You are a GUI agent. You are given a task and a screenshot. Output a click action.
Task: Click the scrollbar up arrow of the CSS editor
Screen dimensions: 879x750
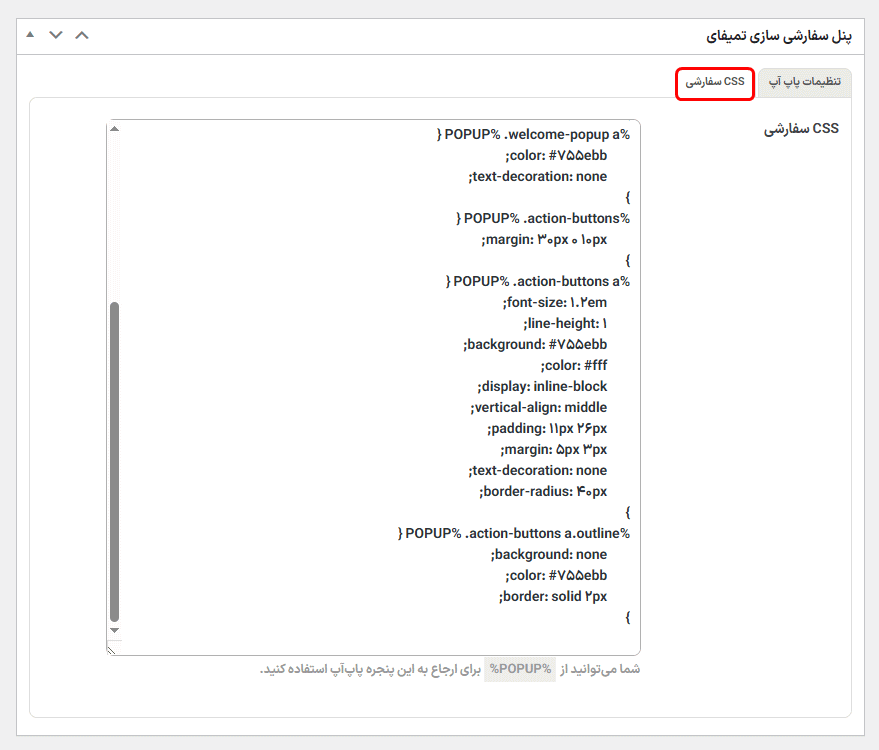[113, 128]
